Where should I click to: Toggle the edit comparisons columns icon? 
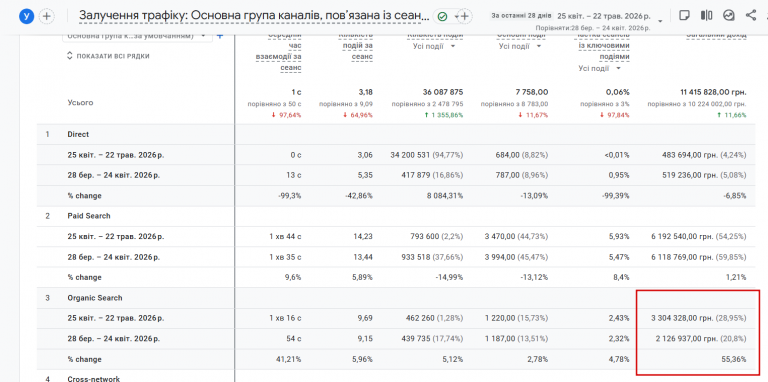tap(706, 16)
